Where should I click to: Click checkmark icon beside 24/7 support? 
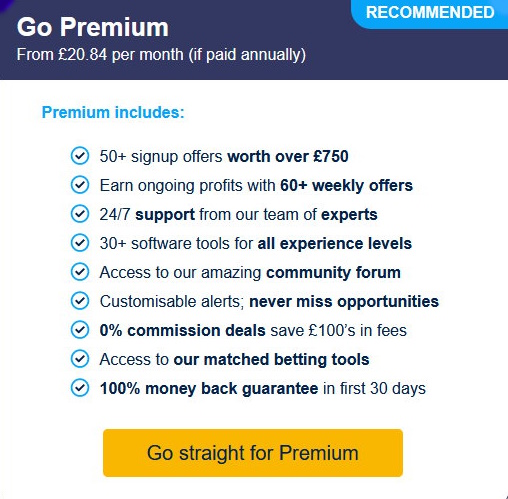[80, 214]
